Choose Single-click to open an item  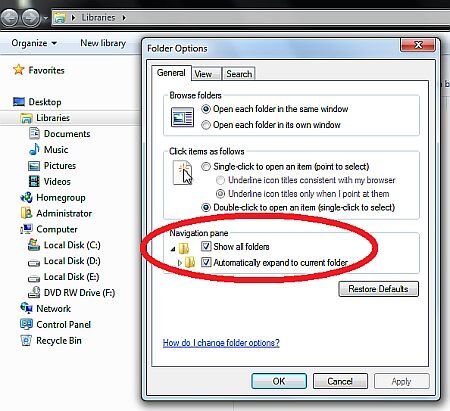(206, 166)
